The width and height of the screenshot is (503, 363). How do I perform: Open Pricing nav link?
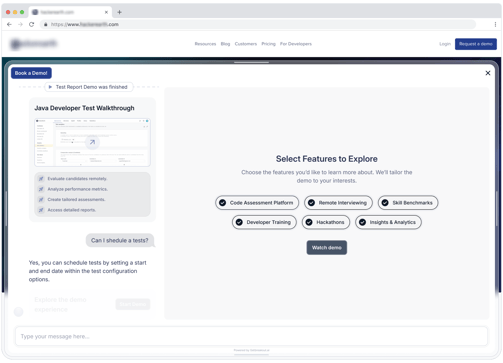(x=268, y=44)
